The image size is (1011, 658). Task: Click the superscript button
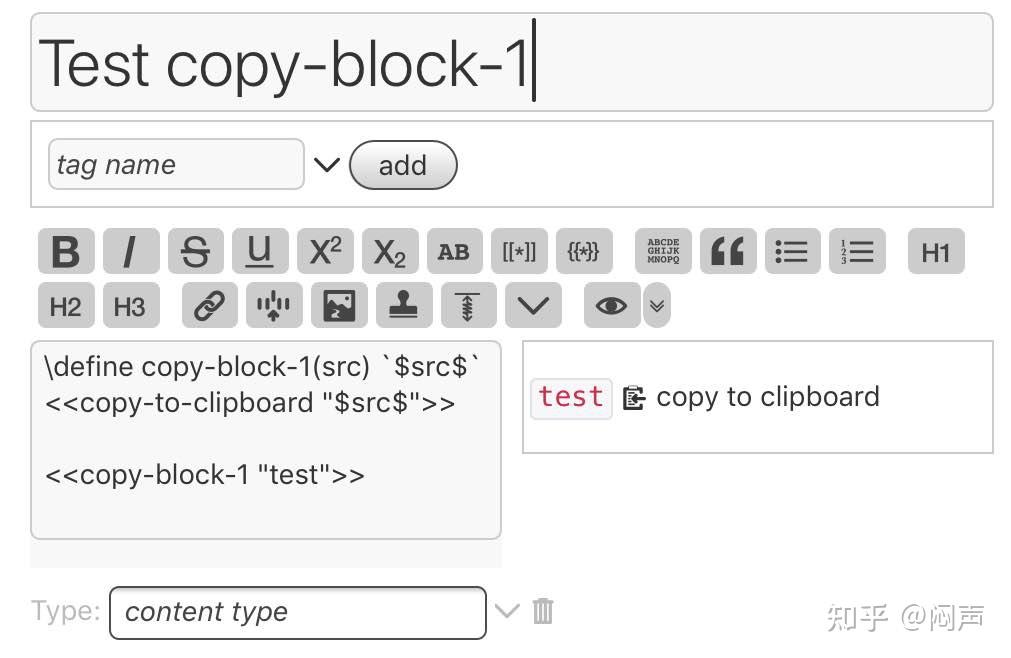click(x=325, y=252)
